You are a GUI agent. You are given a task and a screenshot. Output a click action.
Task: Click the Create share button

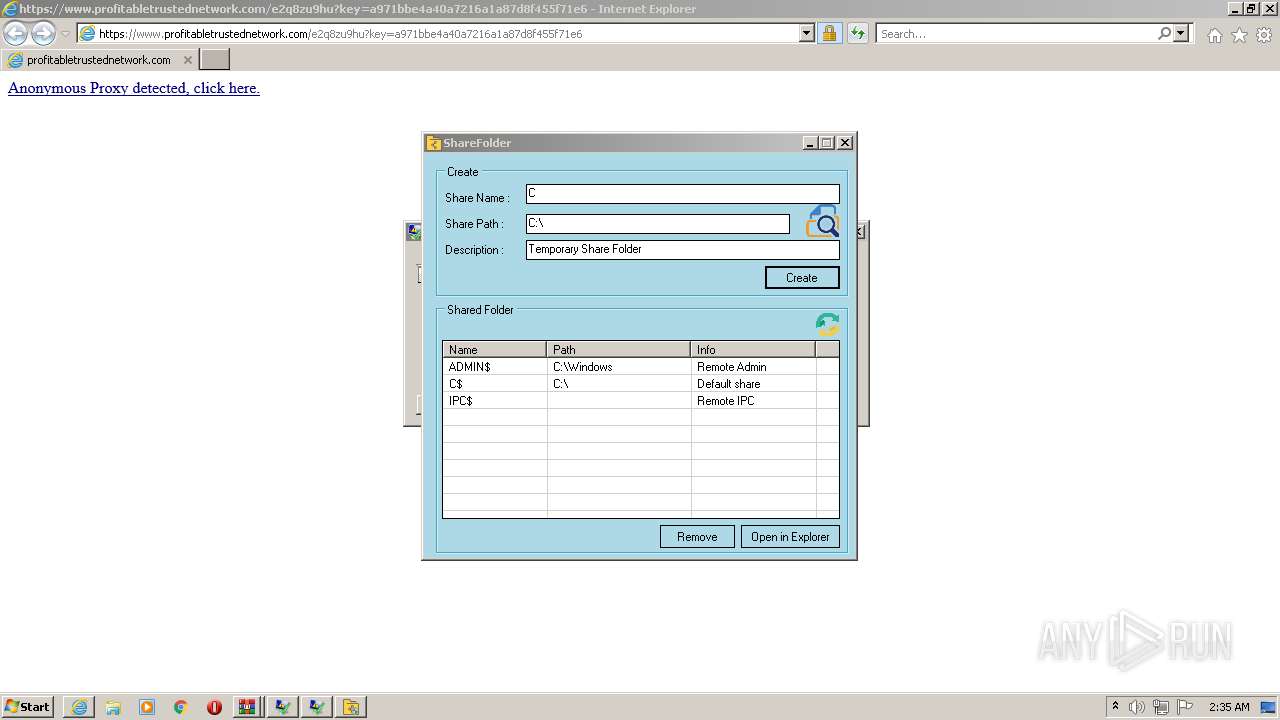(802, 278)
